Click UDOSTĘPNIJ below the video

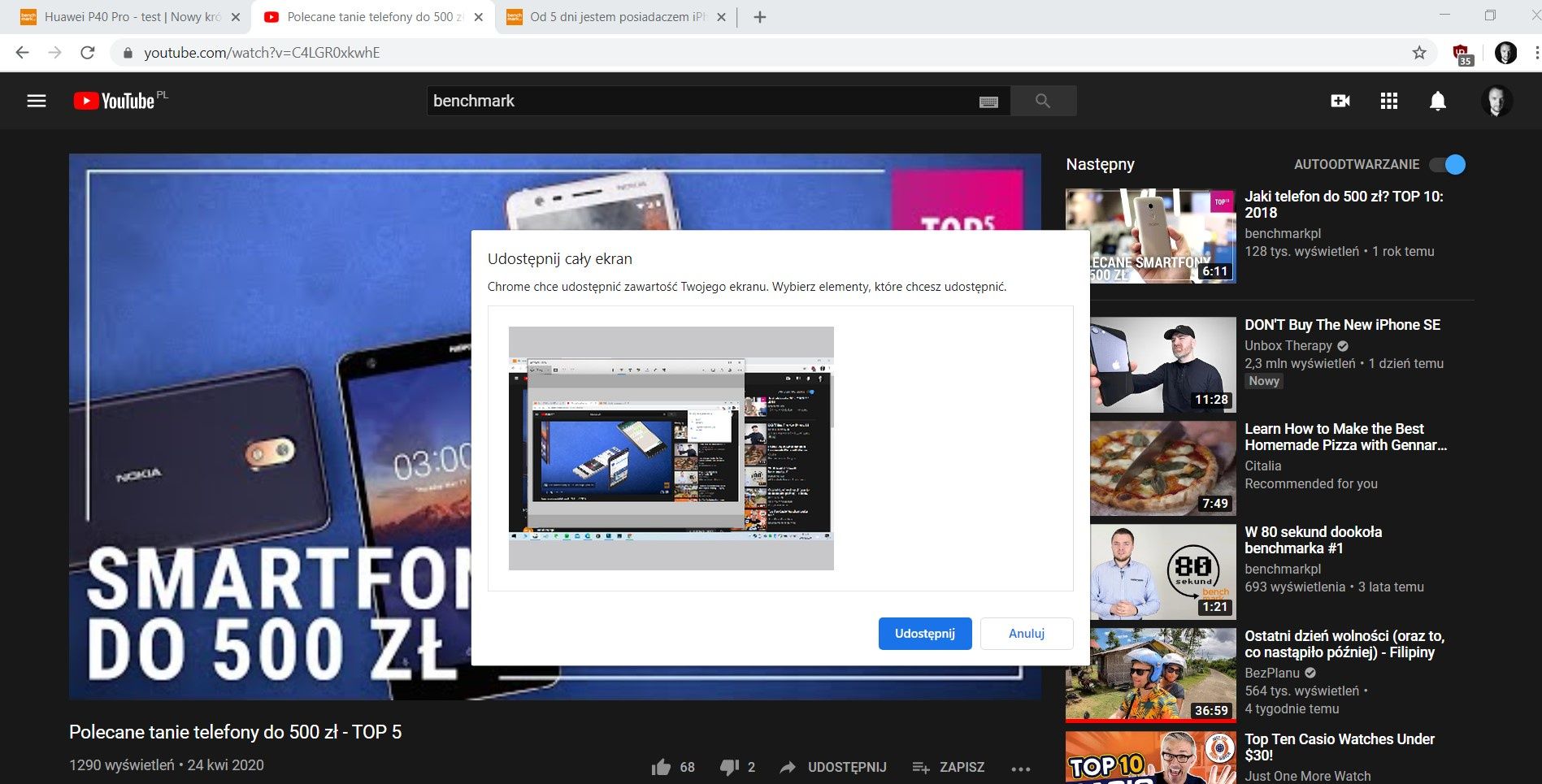point(833,767)
